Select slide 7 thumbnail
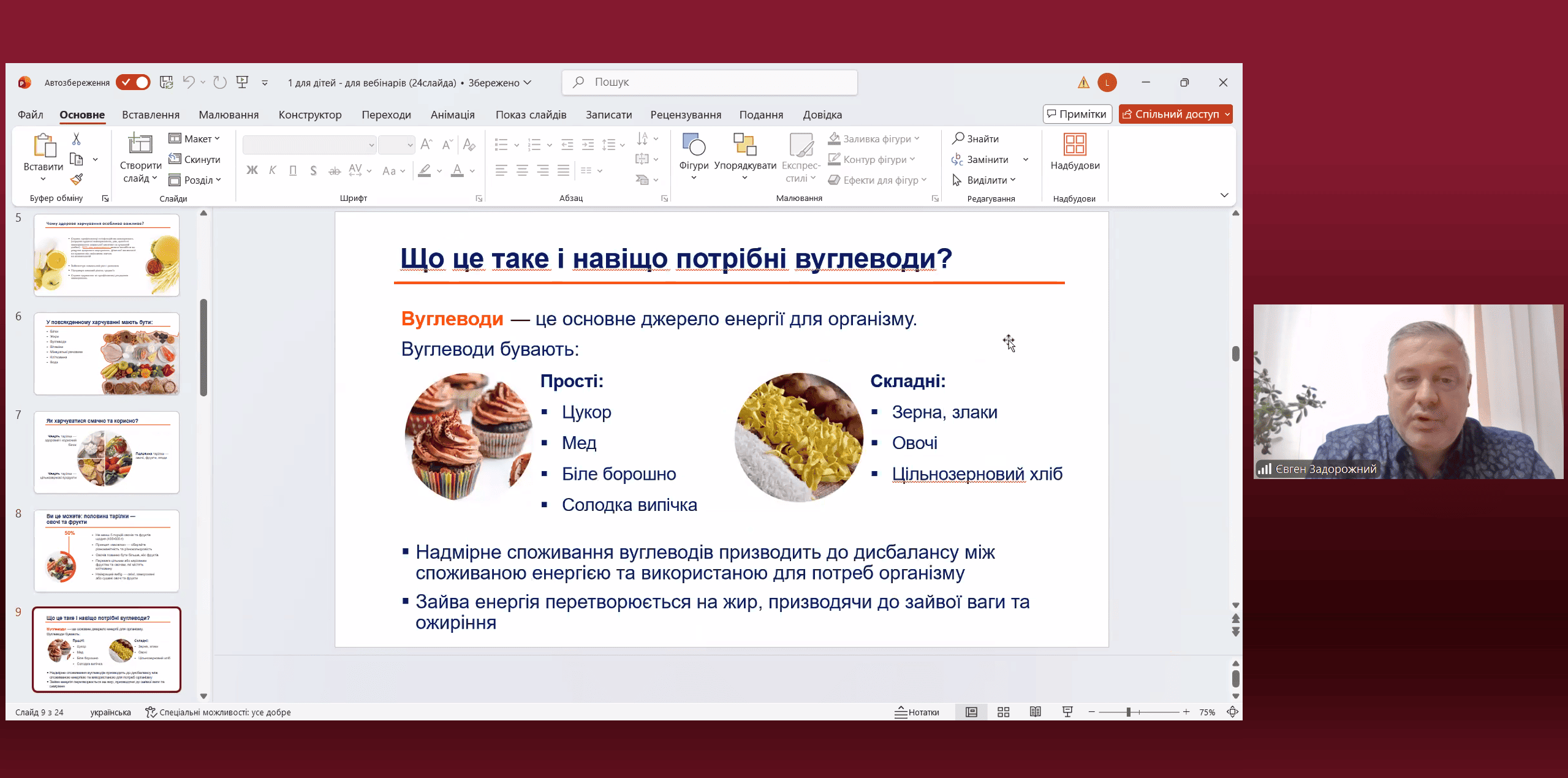Viewport: 1568px width, 778px height. 107,452
